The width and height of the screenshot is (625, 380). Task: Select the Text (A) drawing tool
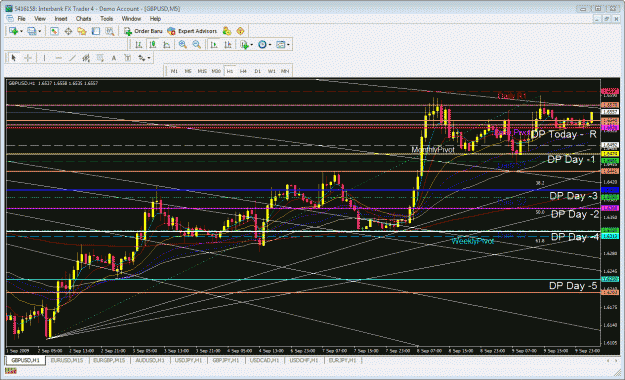pos(114,58)
